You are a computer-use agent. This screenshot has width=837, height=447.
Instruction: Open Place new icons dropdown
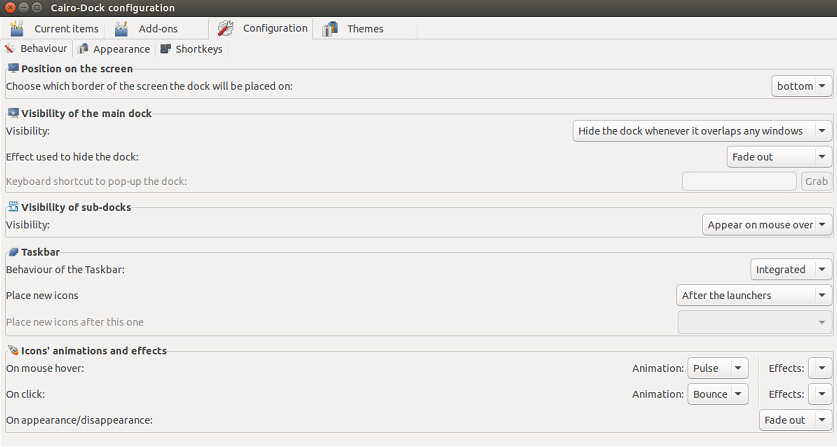754,295
